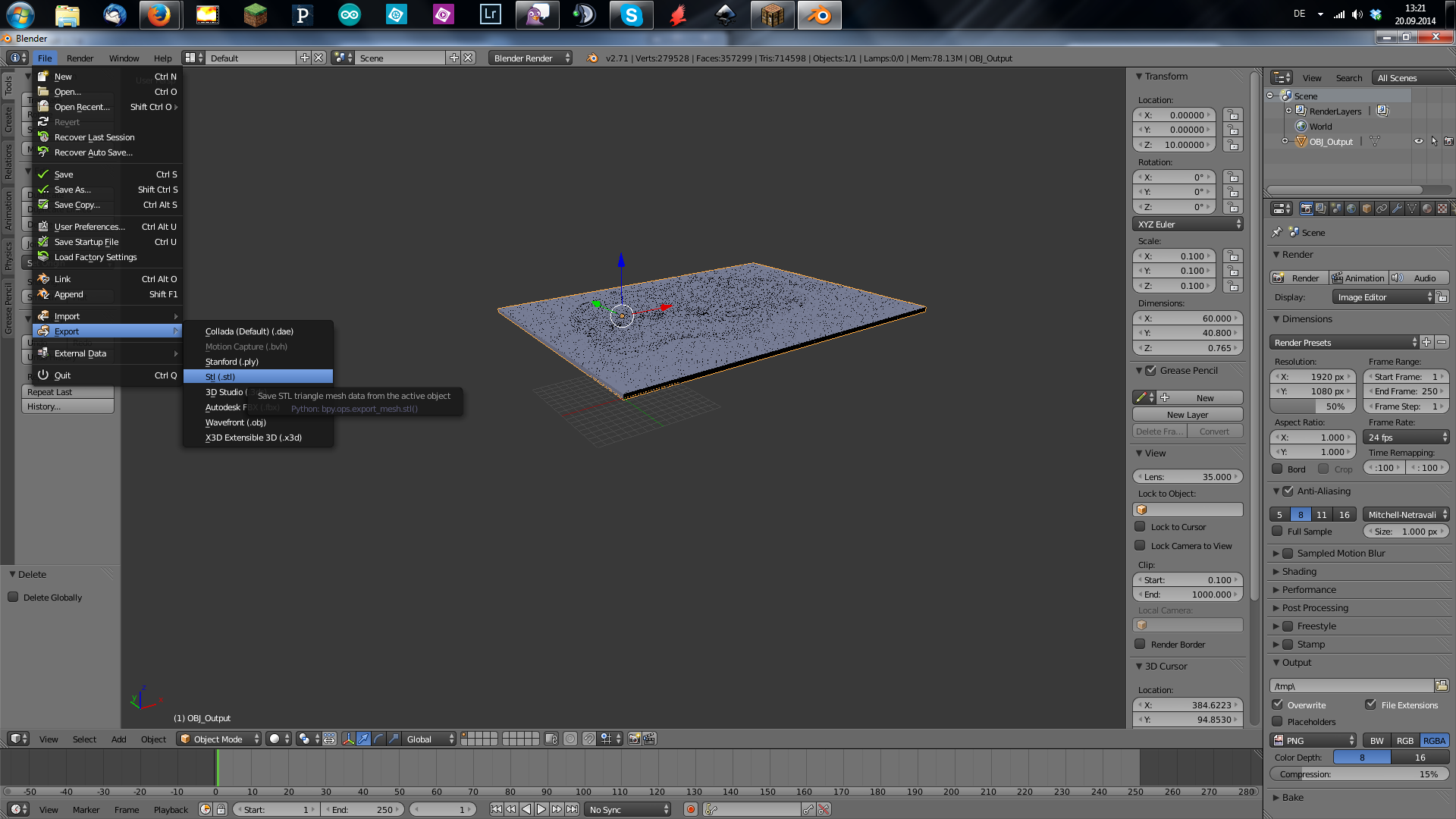Screen dimensions: 1456x819
Task: Open the Render menu in the top bar
Action: click(80, 58)
